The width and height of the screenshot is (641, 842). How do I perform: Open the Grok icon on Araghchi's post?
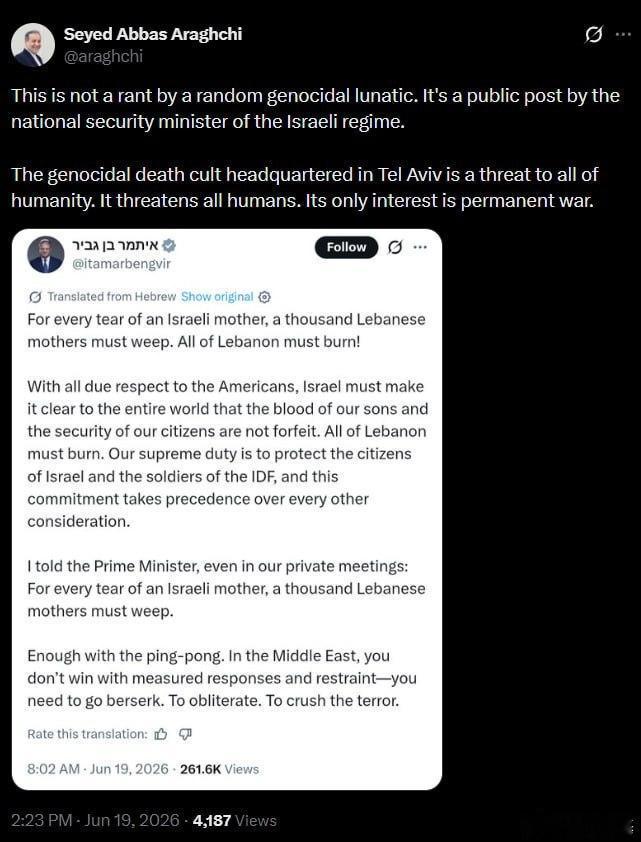593,35
